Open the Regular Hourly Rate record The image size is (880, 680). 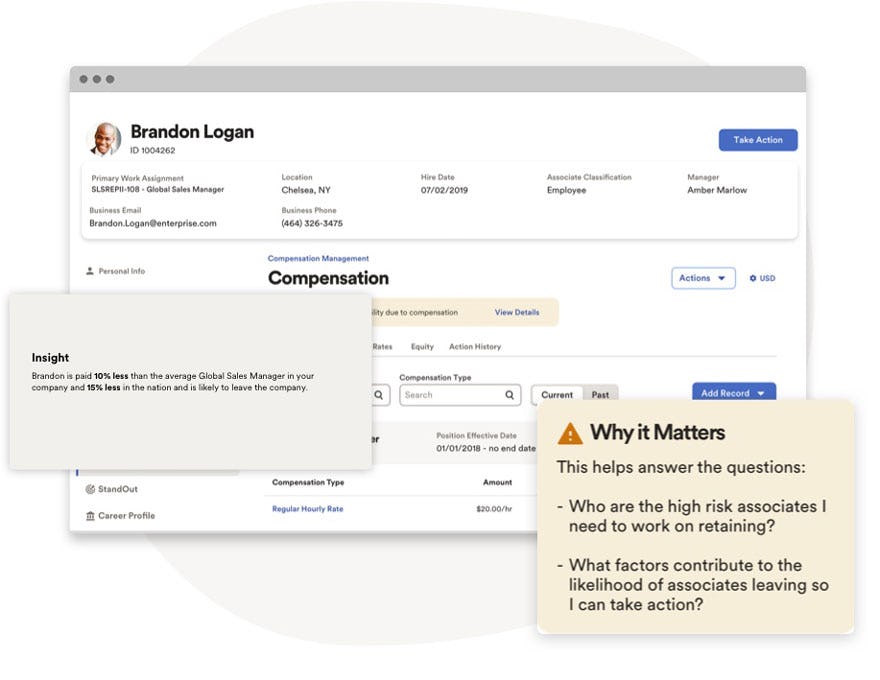[308, 508]
